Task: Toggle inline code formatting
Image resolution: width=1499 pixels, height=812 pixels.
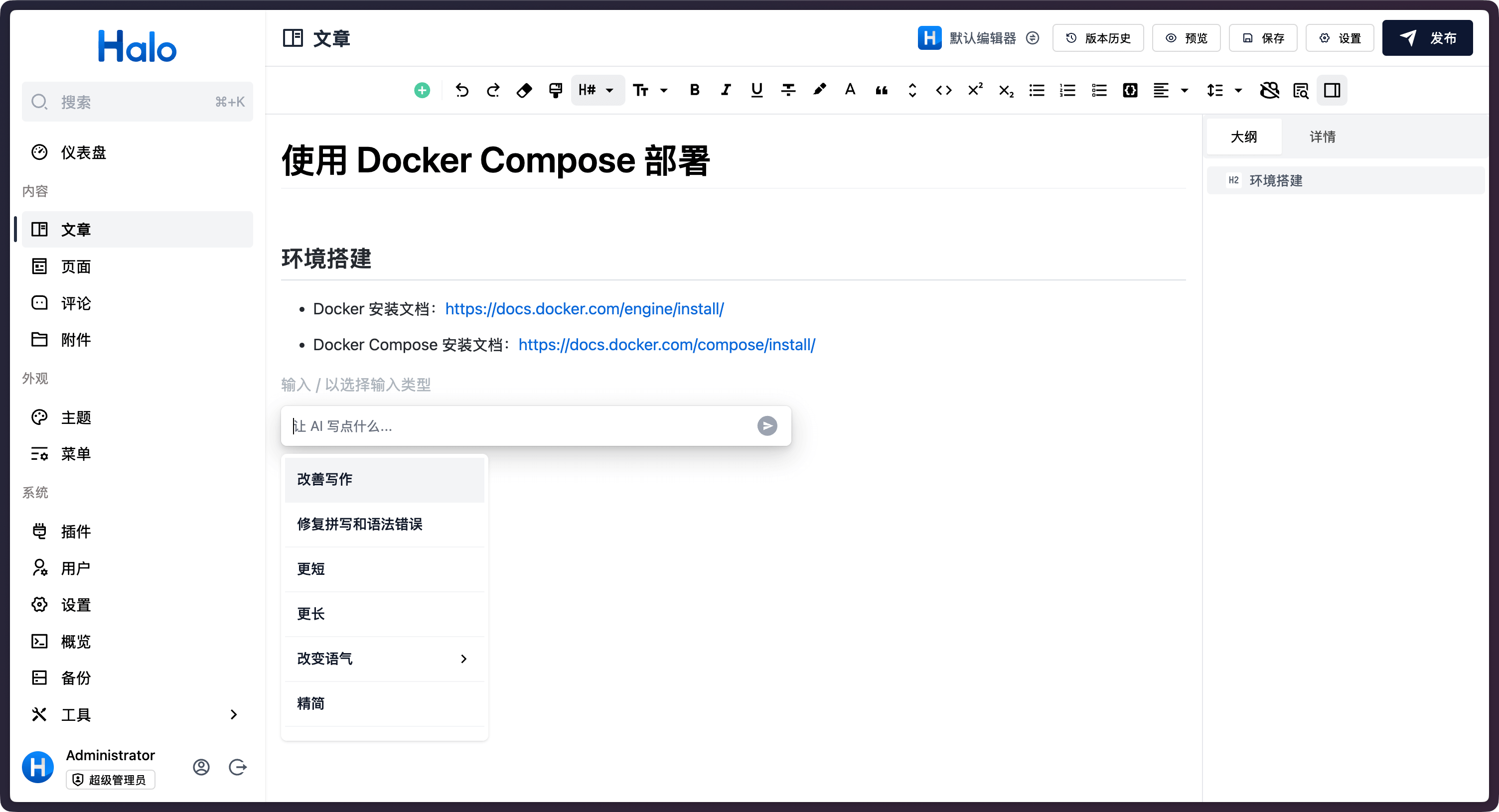Action: (944, 90)
